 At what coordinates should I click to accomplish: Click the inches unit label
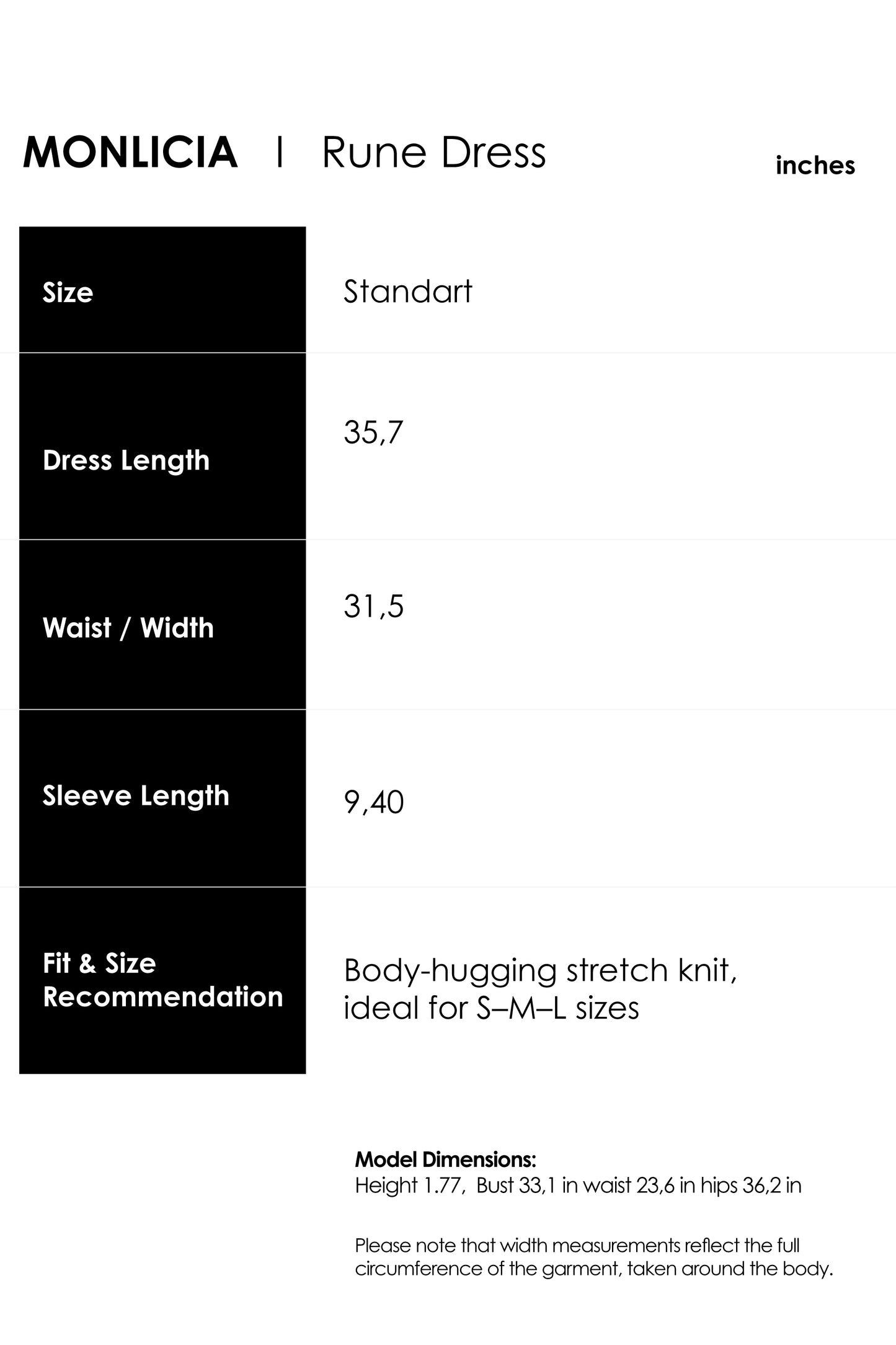coord(815,166)
